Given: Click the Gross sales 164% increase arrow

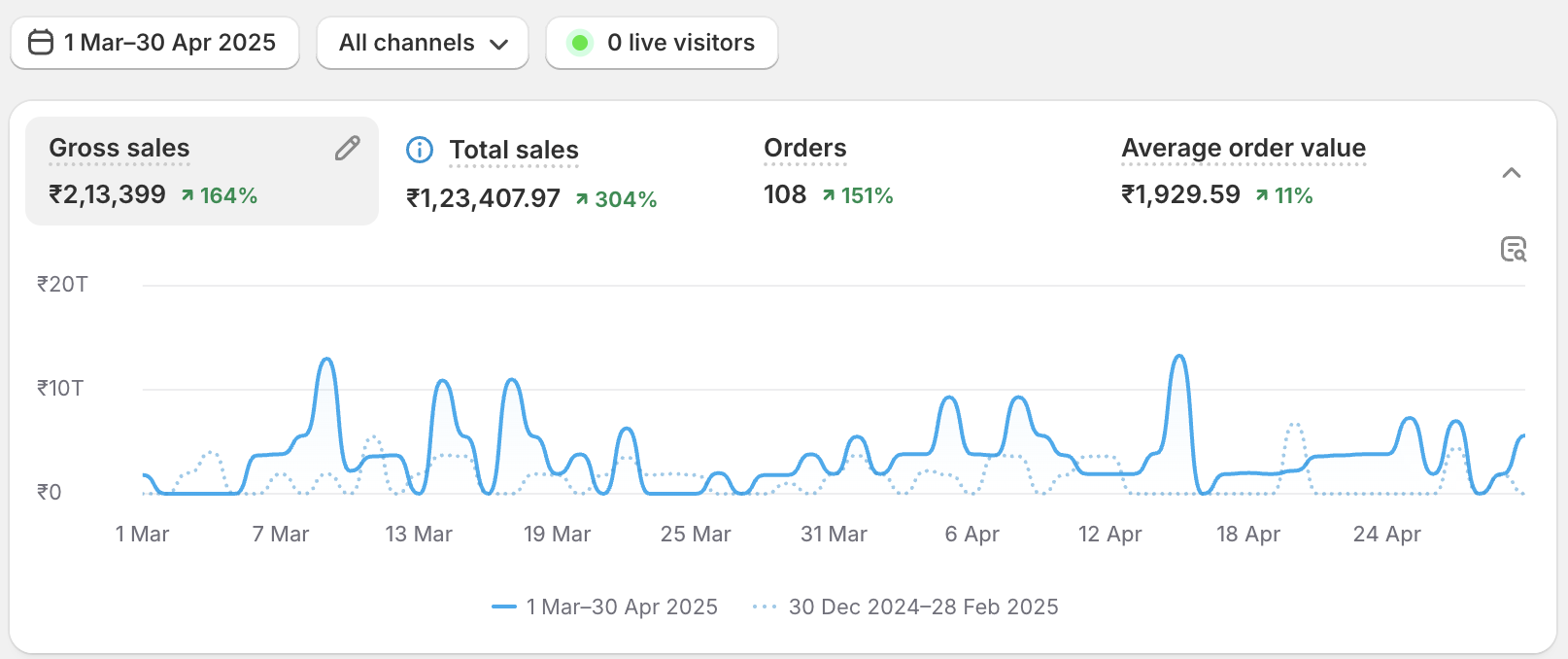Looking at the screenshot, I should coord(187,195).
